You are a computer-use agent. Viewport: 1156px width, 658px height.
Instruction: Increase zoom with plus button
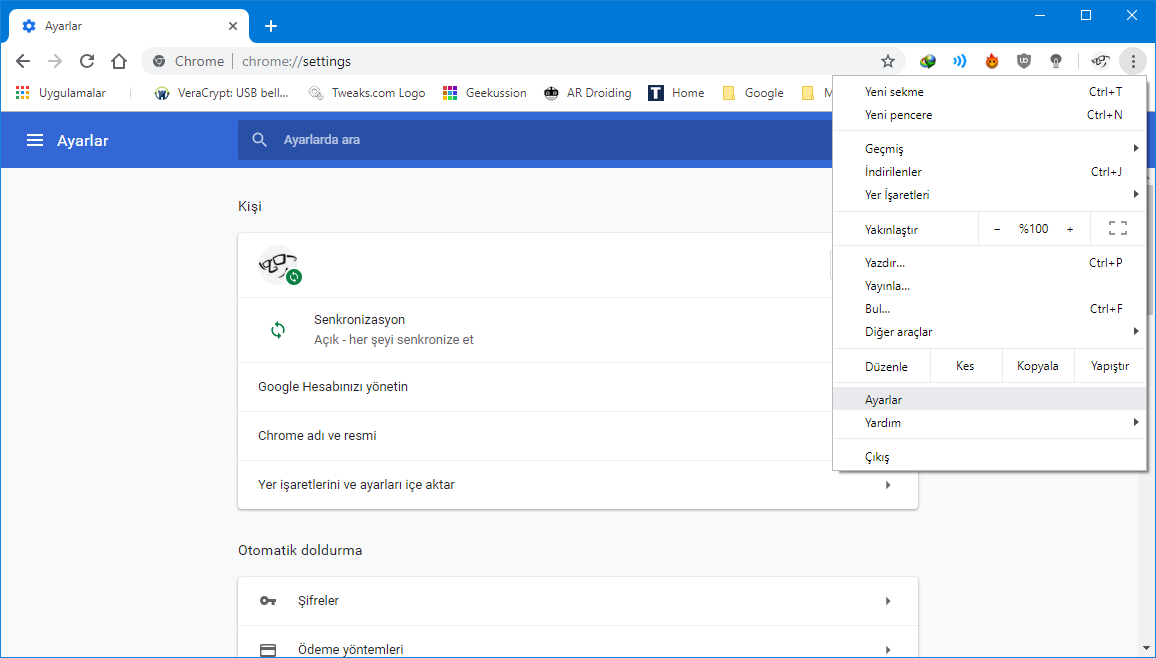1070,229
